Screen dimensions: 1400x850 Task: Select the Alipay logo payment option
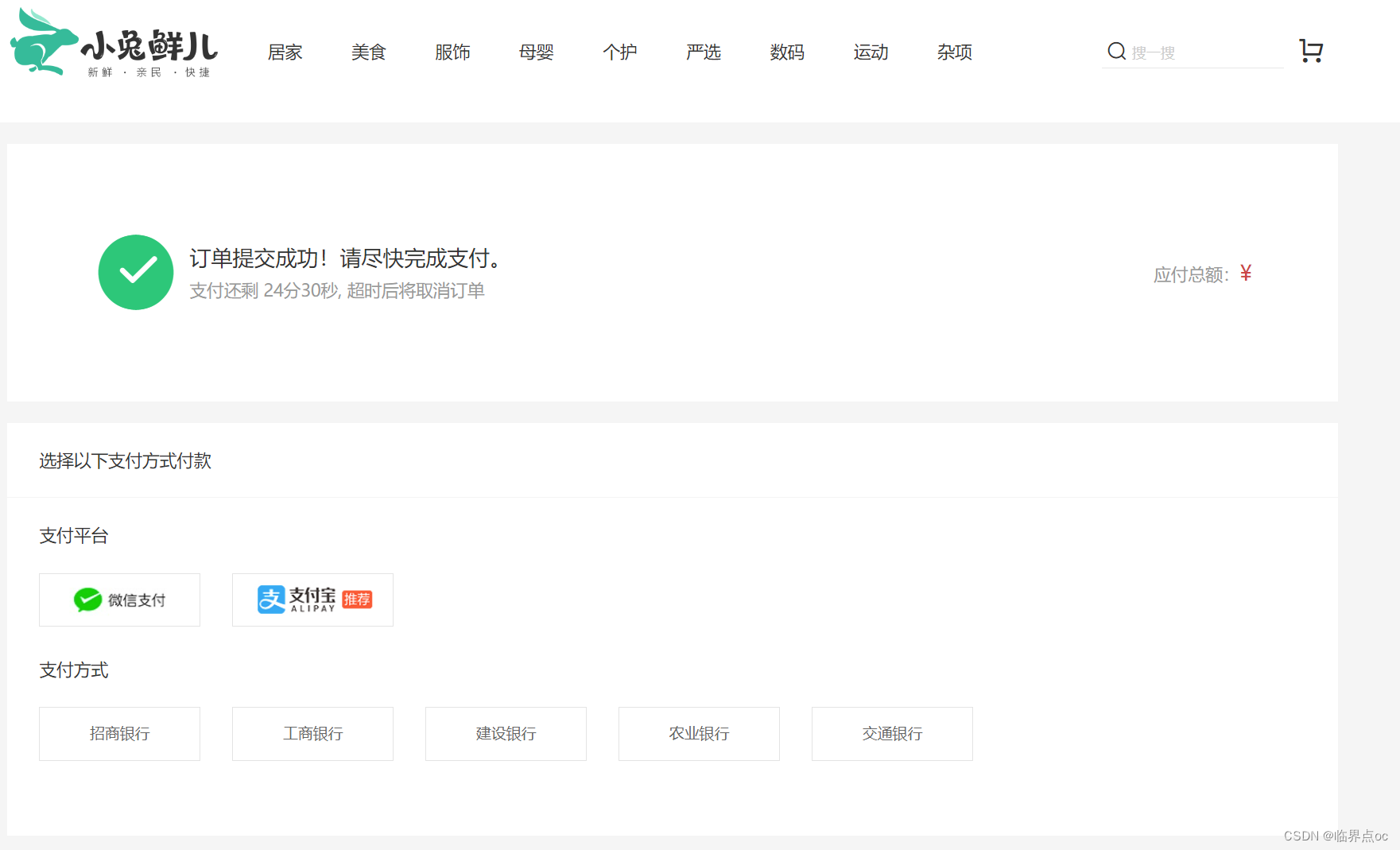click(312, 600)
